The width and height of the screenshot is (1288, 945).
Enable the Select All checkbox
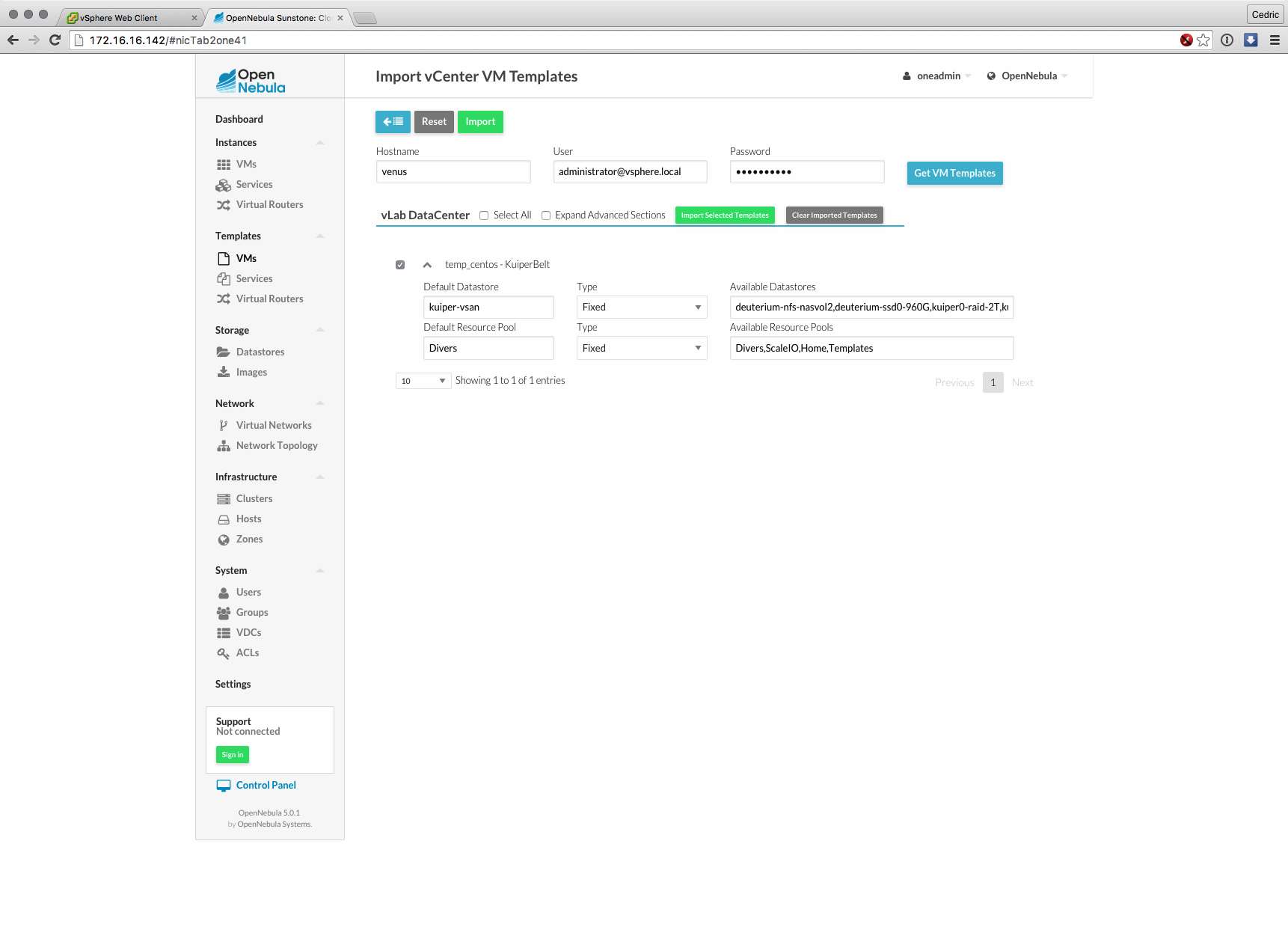pos(484,215)
